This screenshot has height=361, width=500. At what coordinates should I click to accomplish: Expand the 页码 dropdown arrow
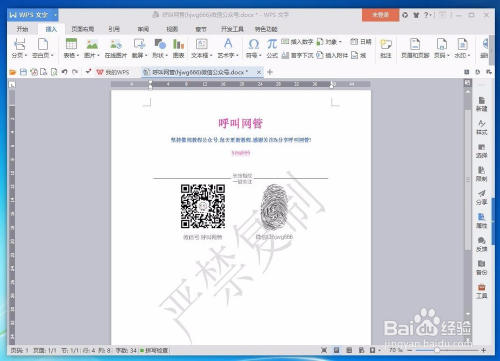[x=448, y=55]
